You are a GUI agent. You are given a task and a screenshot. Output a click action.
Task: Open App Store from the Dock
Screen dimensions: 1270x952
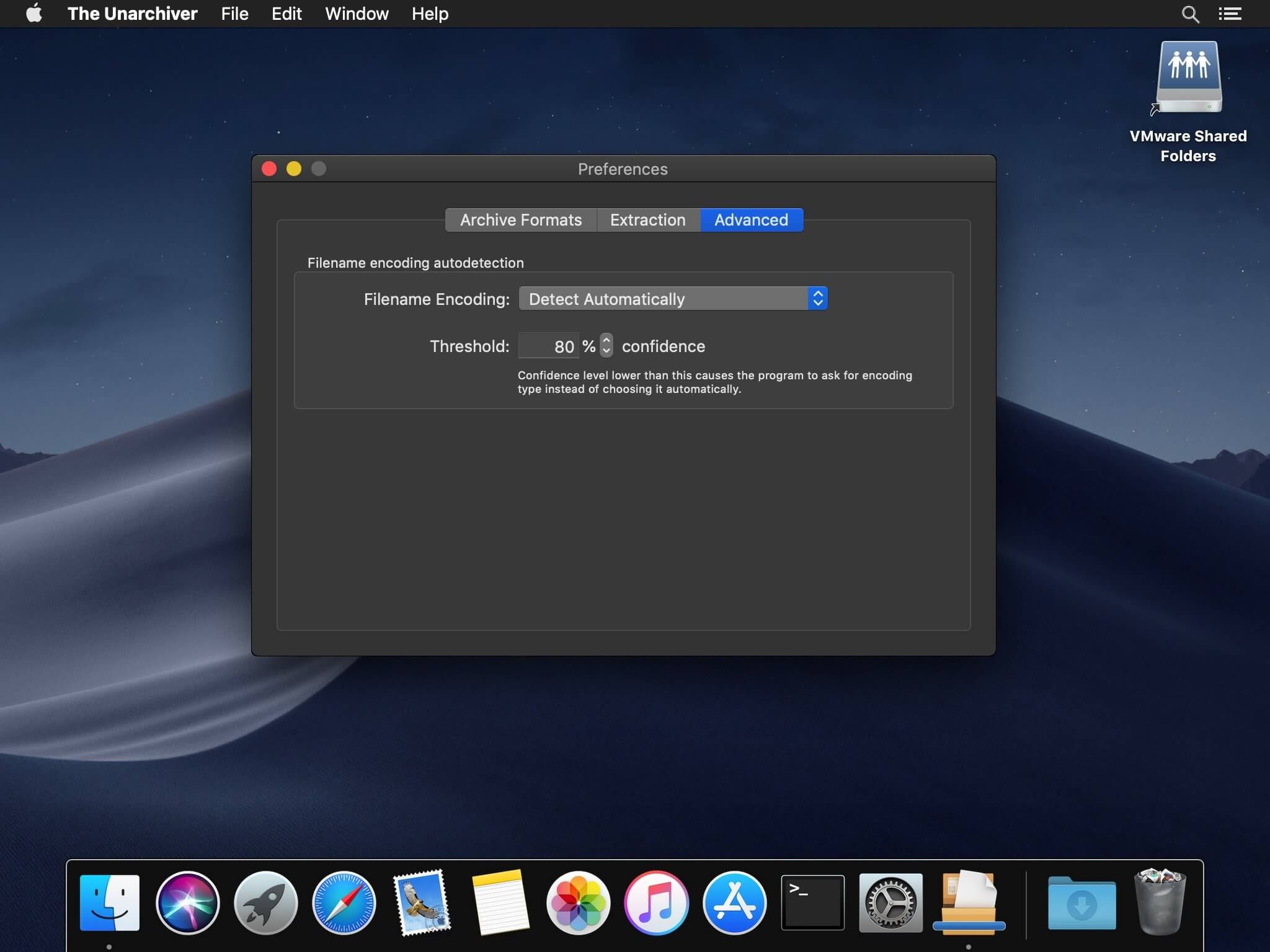tap(734, 902)
